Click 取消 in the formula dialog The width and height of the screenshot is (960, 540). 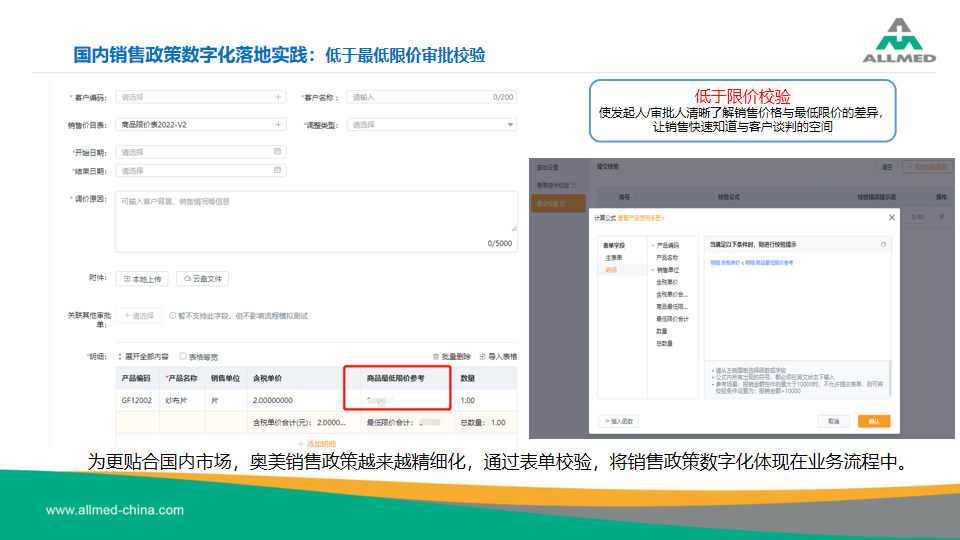point(833,421)
